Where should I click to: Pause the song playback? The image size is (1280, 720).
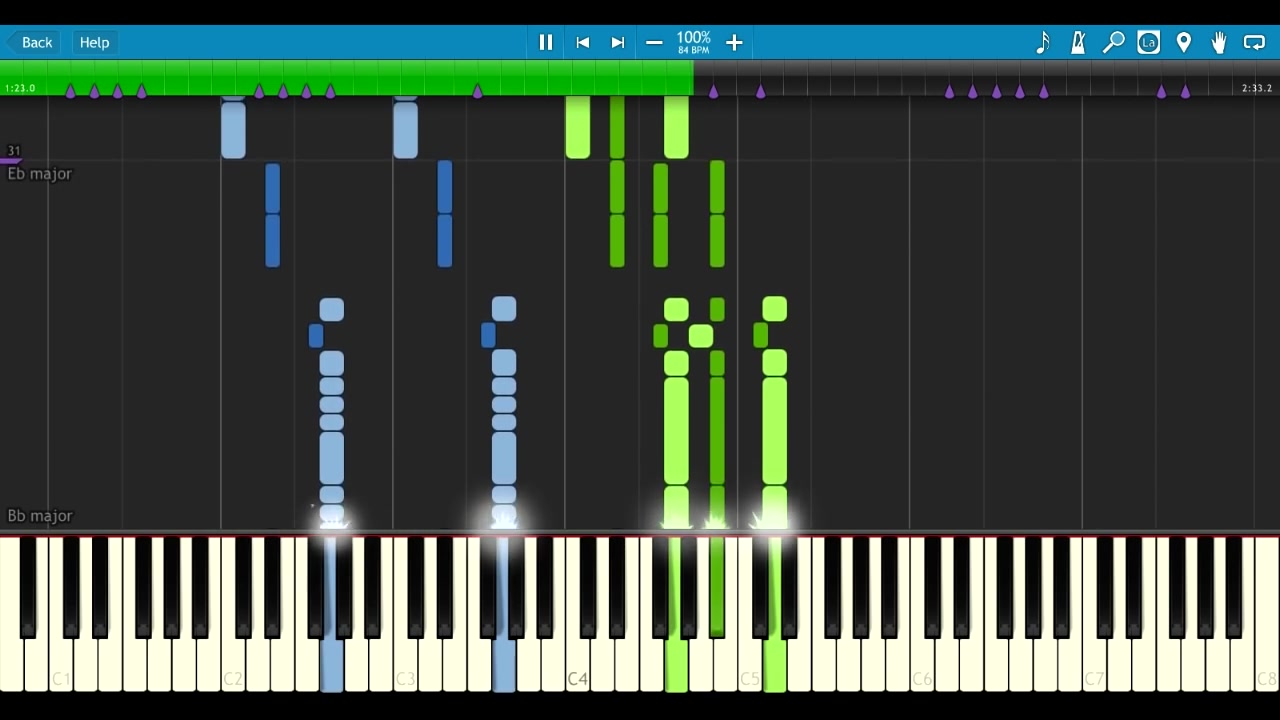tap(546, 42)
